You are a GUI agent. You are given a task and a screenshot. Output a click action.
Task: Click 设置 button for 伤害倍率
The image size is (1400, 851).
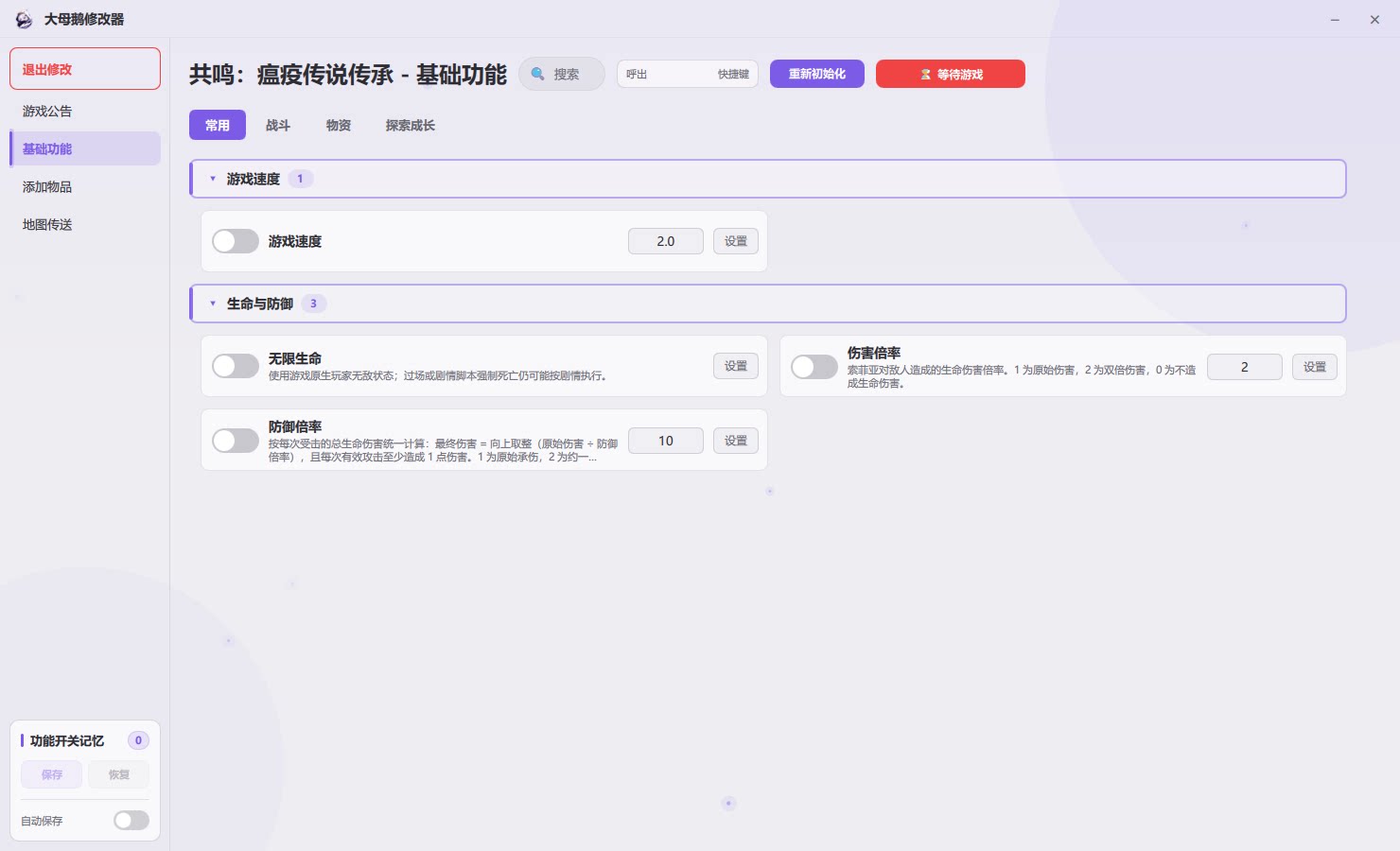pos(1315,367)
